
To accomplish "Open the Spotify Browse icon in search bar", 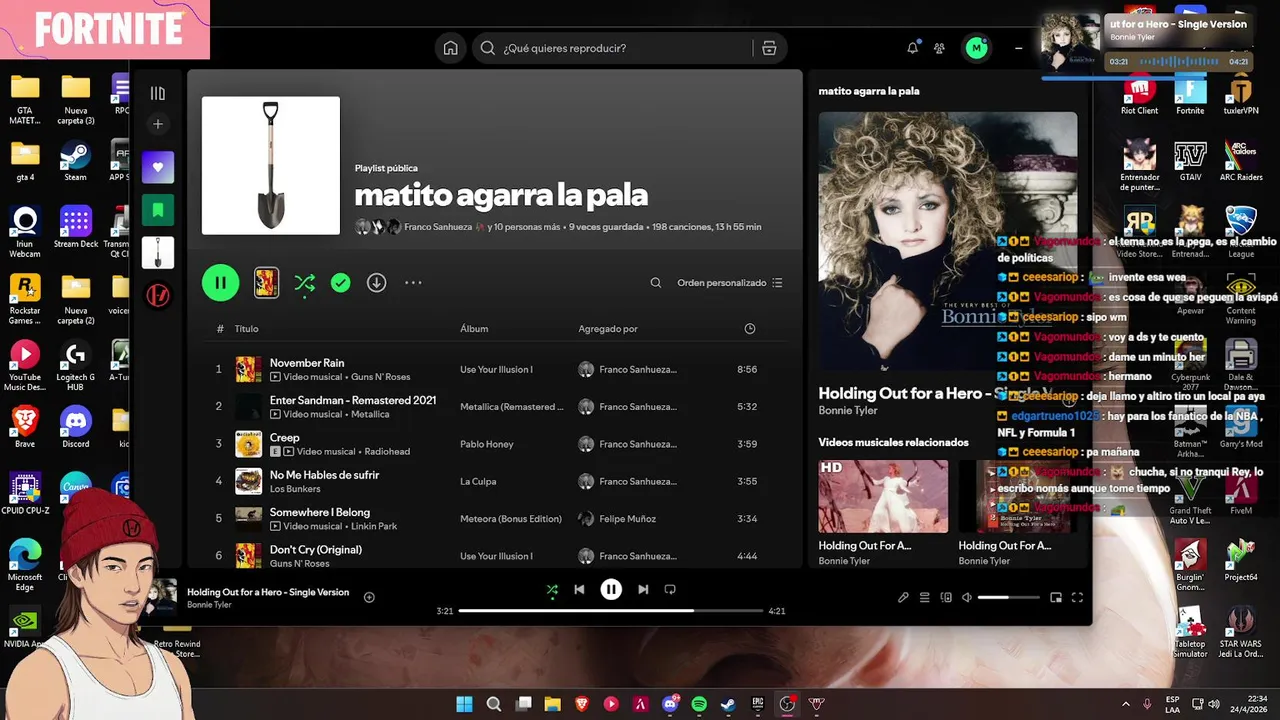I will click(769, 48).
